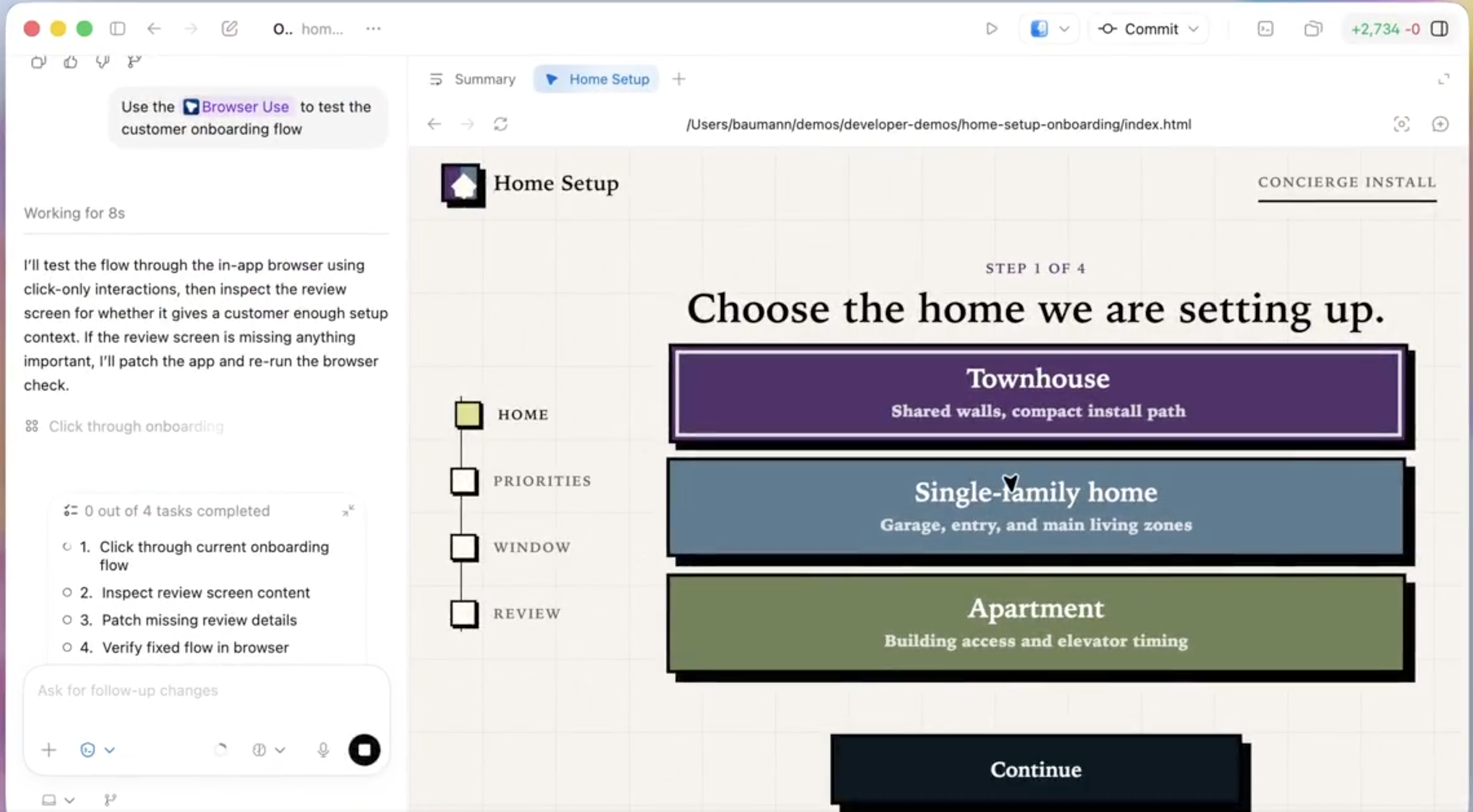Reload the in-app browser page

(x=500, y=124)
